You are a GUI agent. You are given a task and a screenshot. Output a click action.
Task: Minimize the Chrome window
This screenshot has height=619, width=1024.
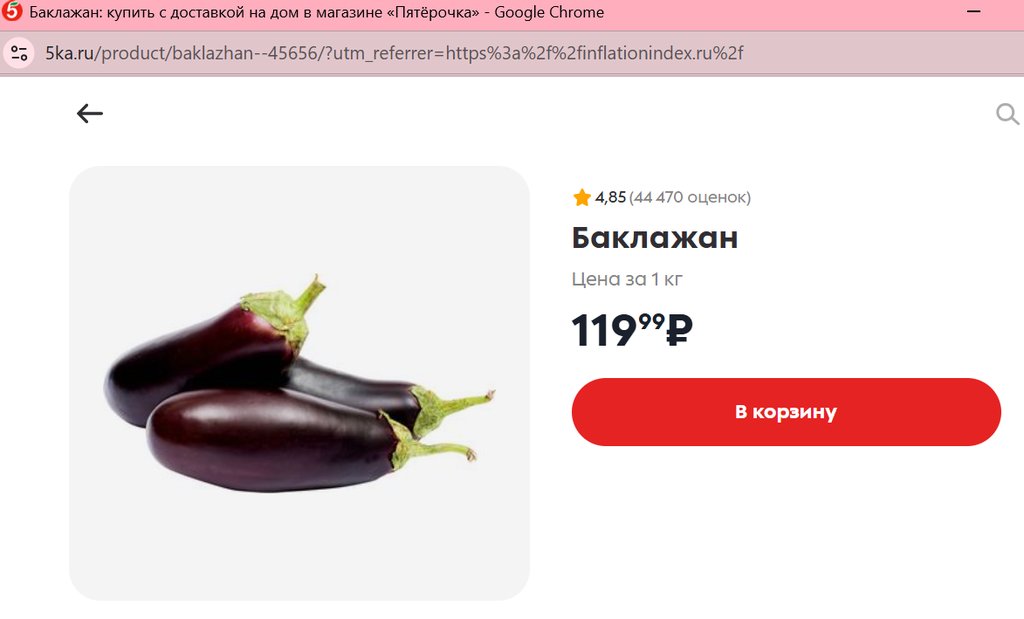[x=973, y=12]
